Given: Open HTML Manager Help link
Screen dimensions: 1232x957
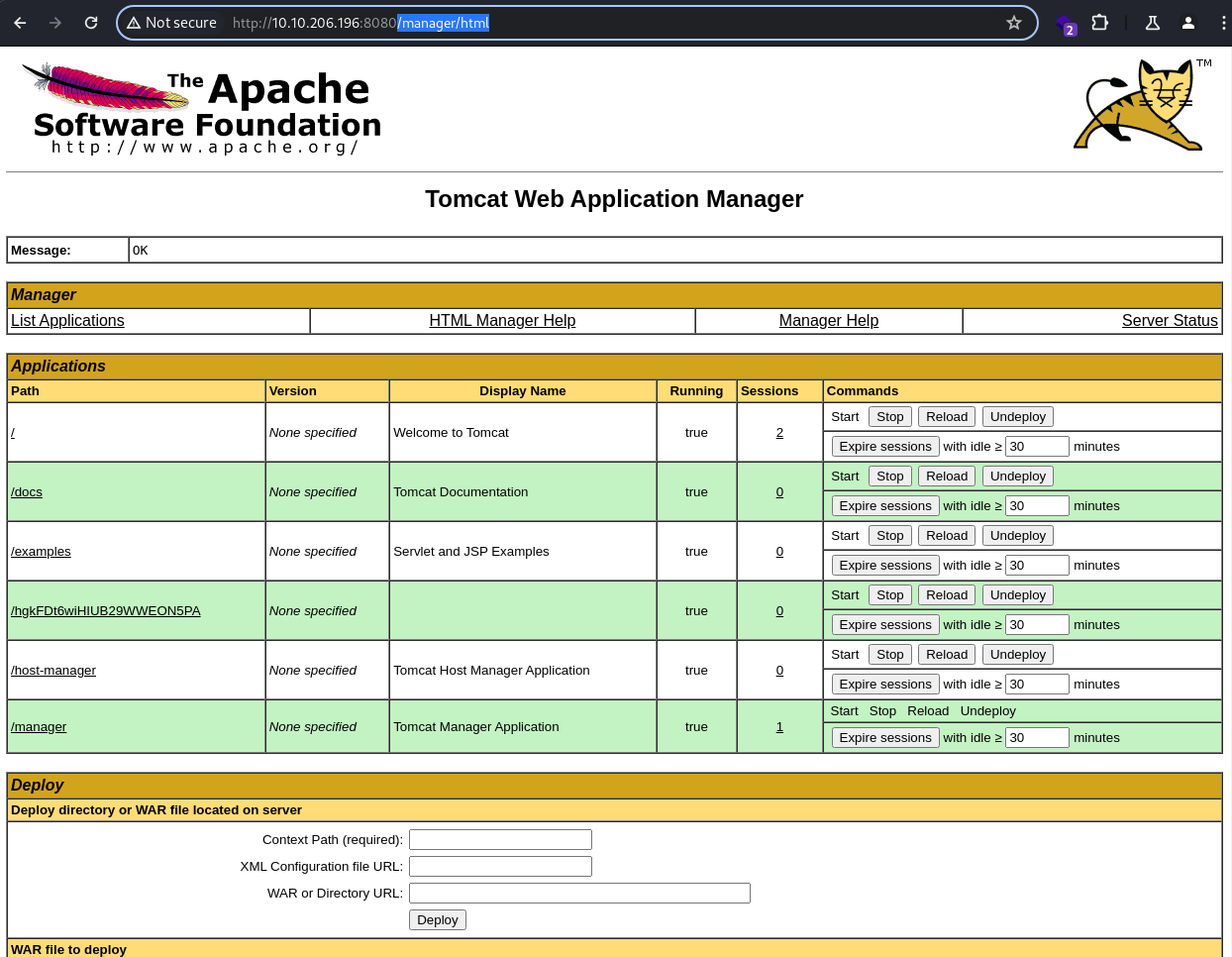Looking at the screenshot, I should pos(502,321).
